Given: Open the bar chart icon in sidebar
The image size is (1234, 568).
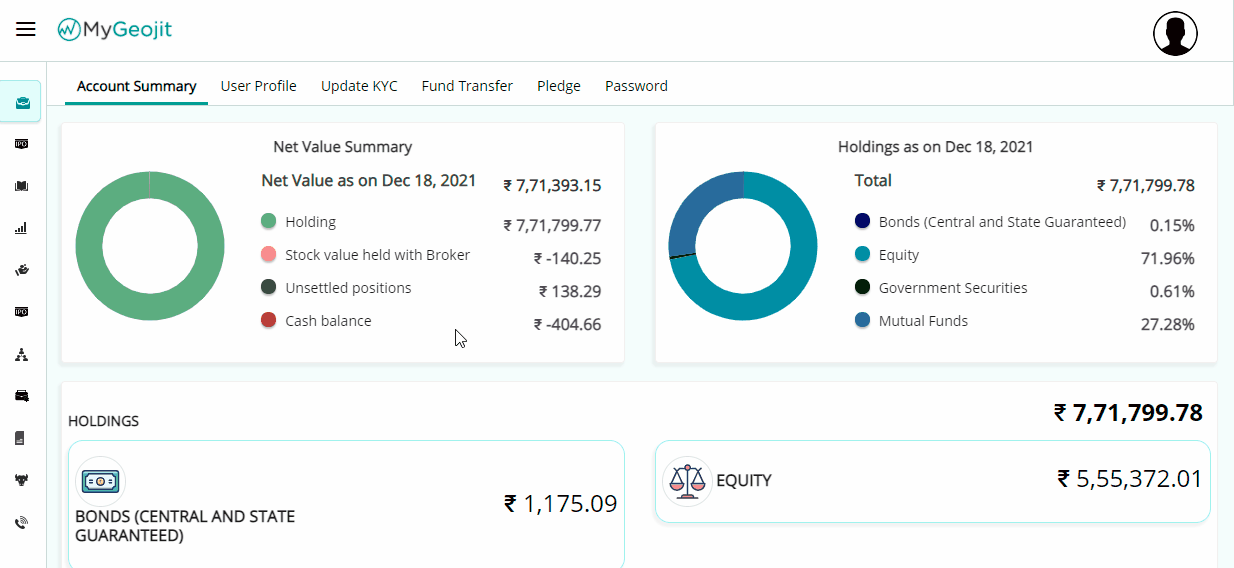Looking at the screenshot, I should [x=21, y=228].
